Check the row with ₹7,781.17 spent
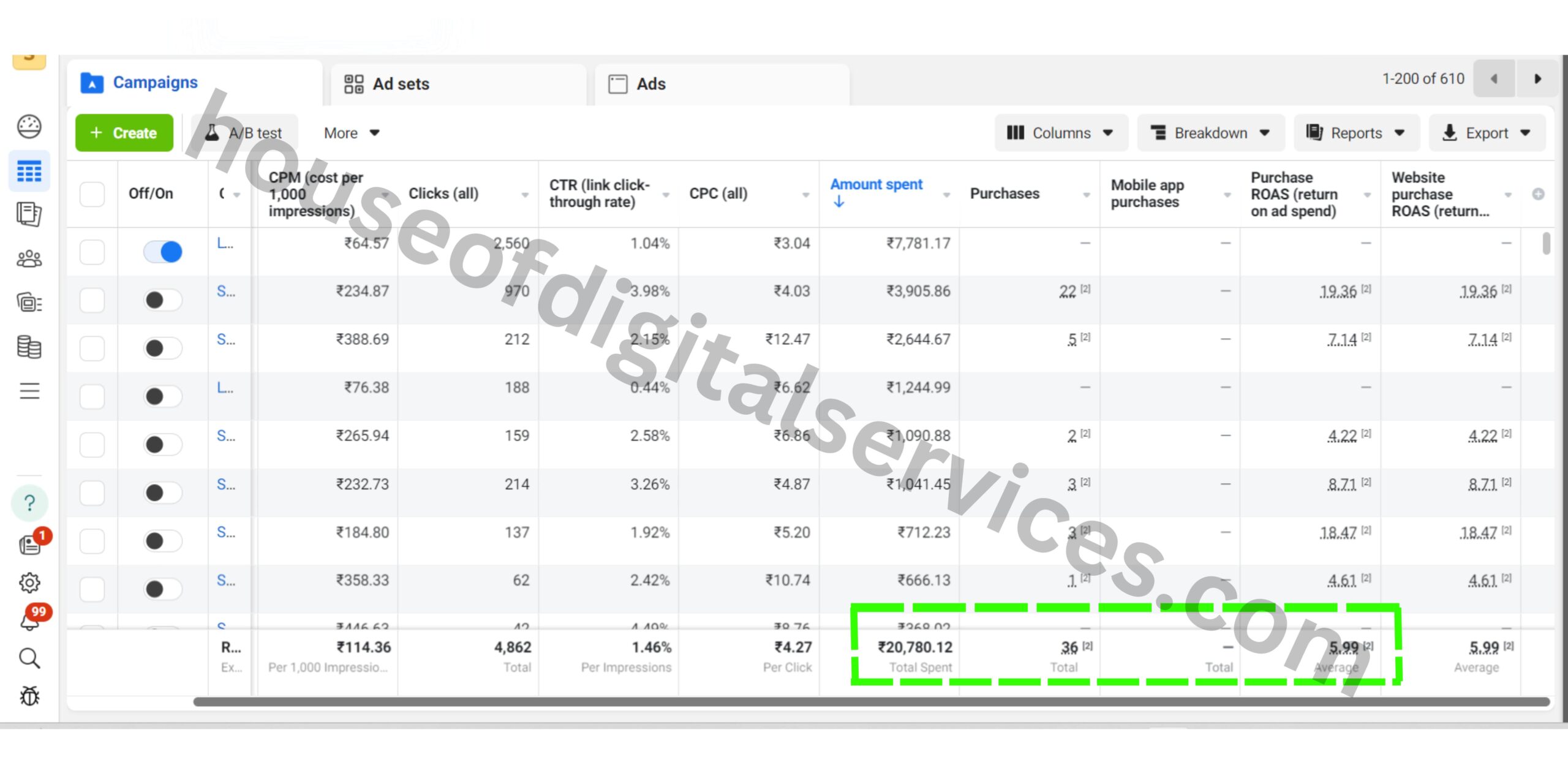The width and height of the screenshot is (1568, 784). [x=92, y=252]
